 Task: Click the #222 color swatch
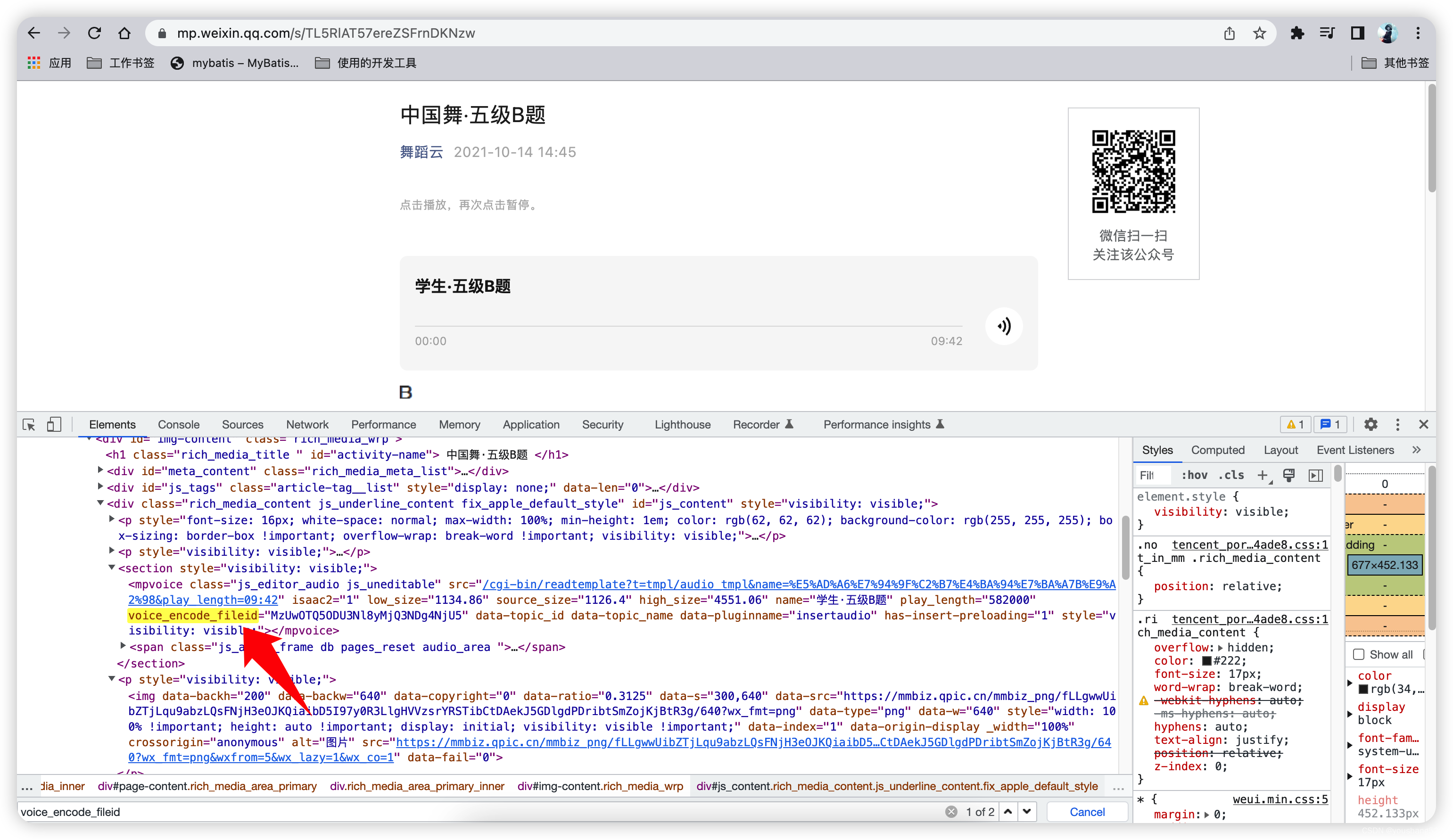click(1207, 661)
